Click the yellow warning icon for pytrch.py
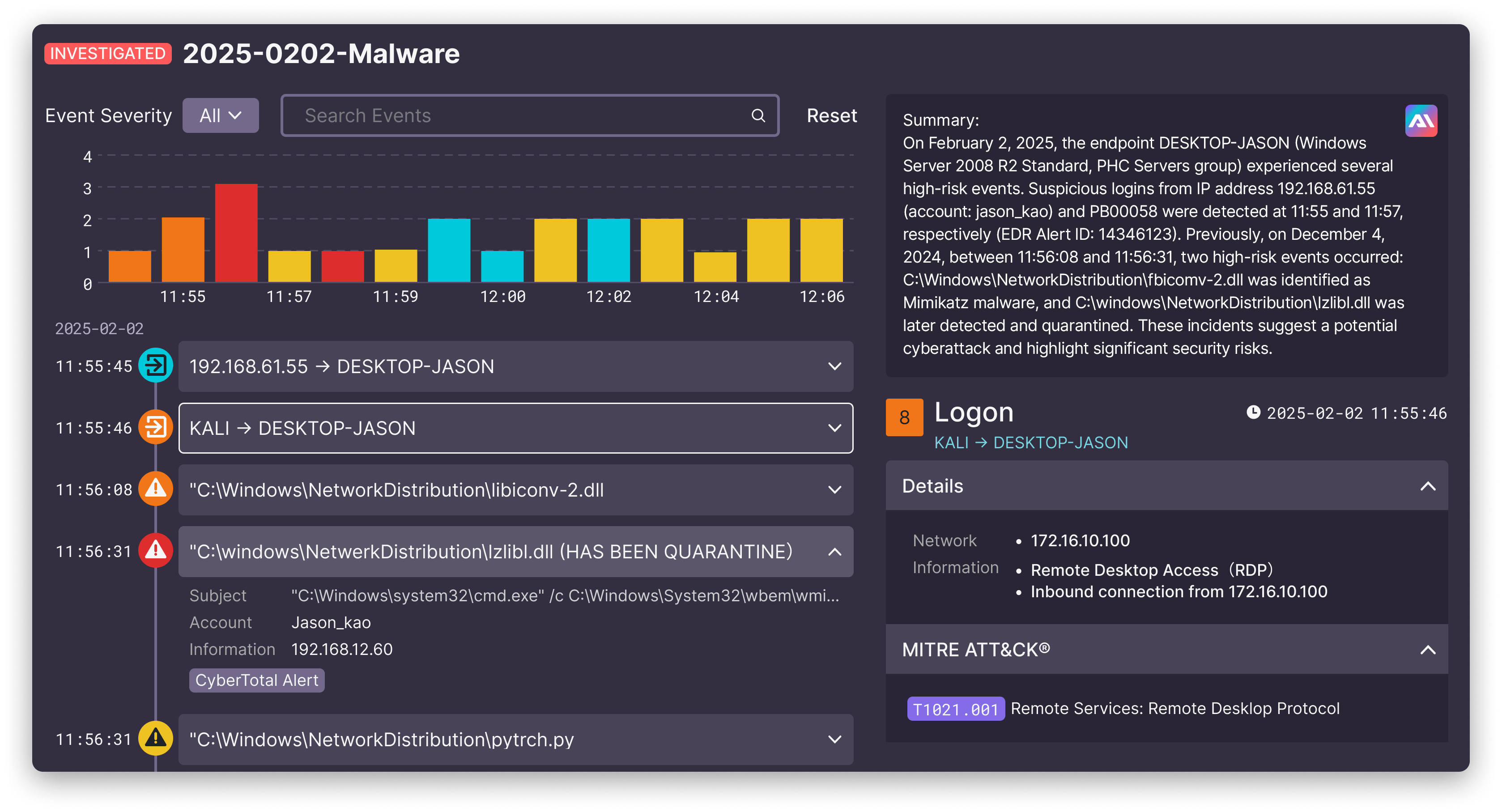 tap(155, 739)
